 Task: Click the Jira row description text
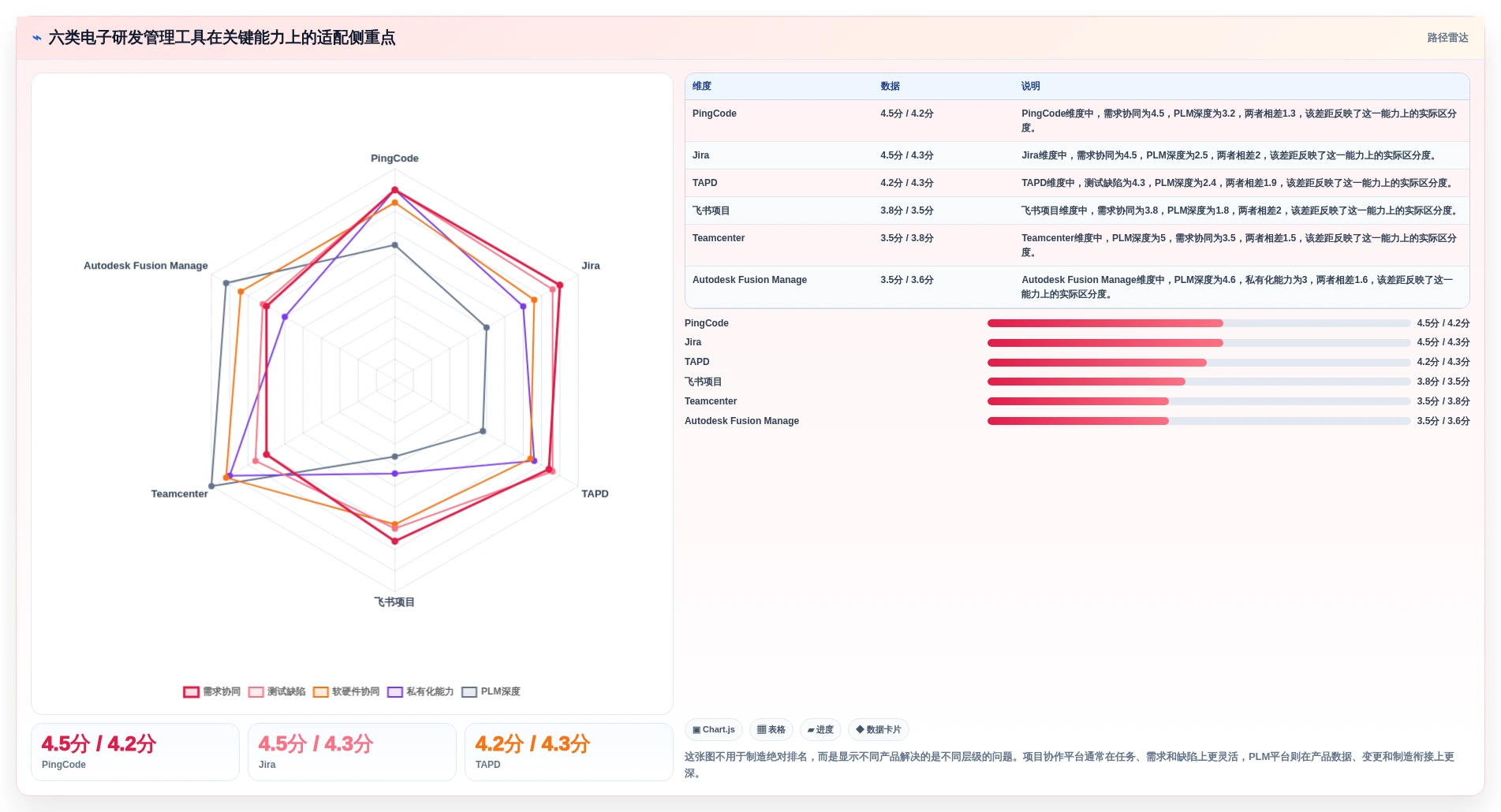(1230, 155)
